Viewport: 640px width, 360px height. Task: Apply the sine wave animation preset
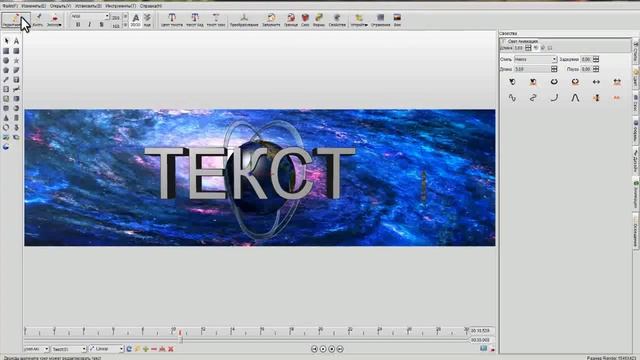pyautogui.click(x=512, y=98)
